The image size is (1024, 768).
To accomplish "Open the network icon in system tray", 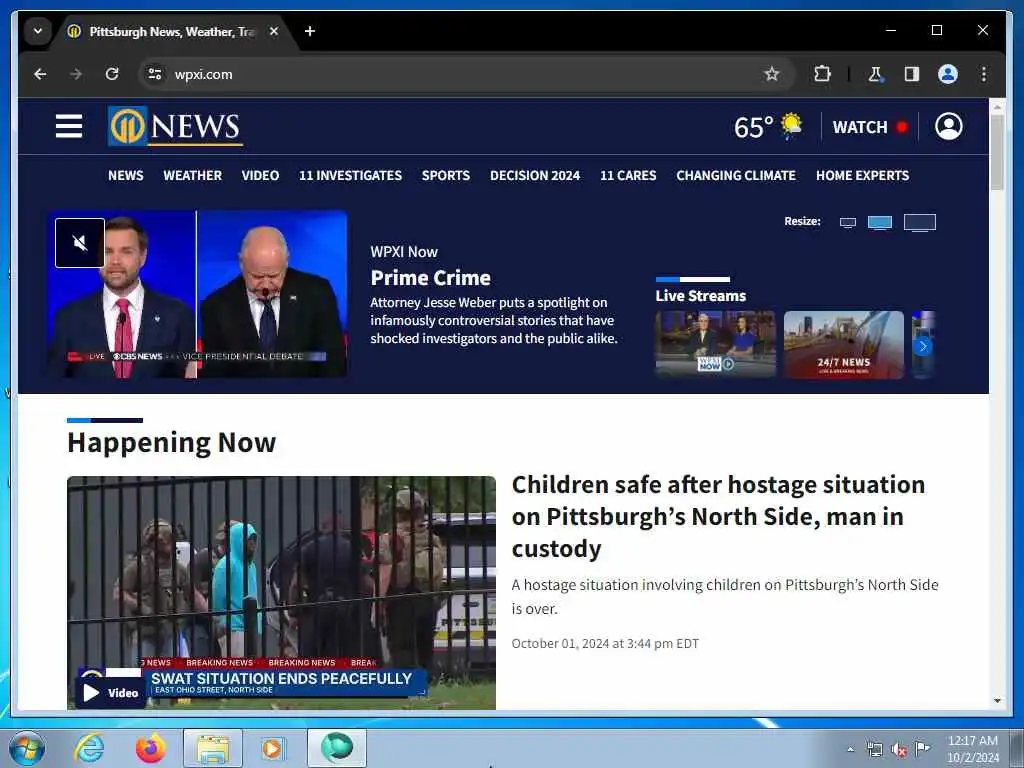I will click(x=874, y=750).
